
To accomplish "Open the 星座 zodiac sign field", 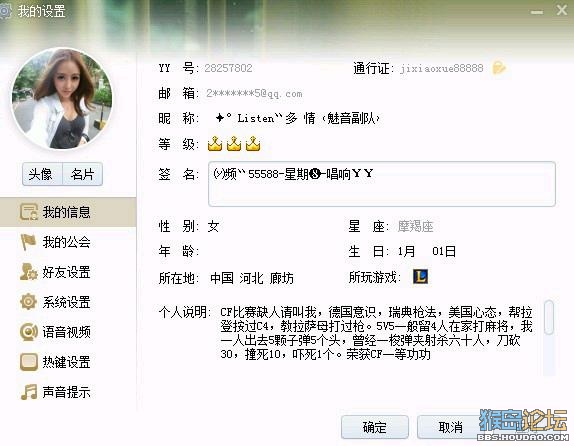I will (415, 226).
